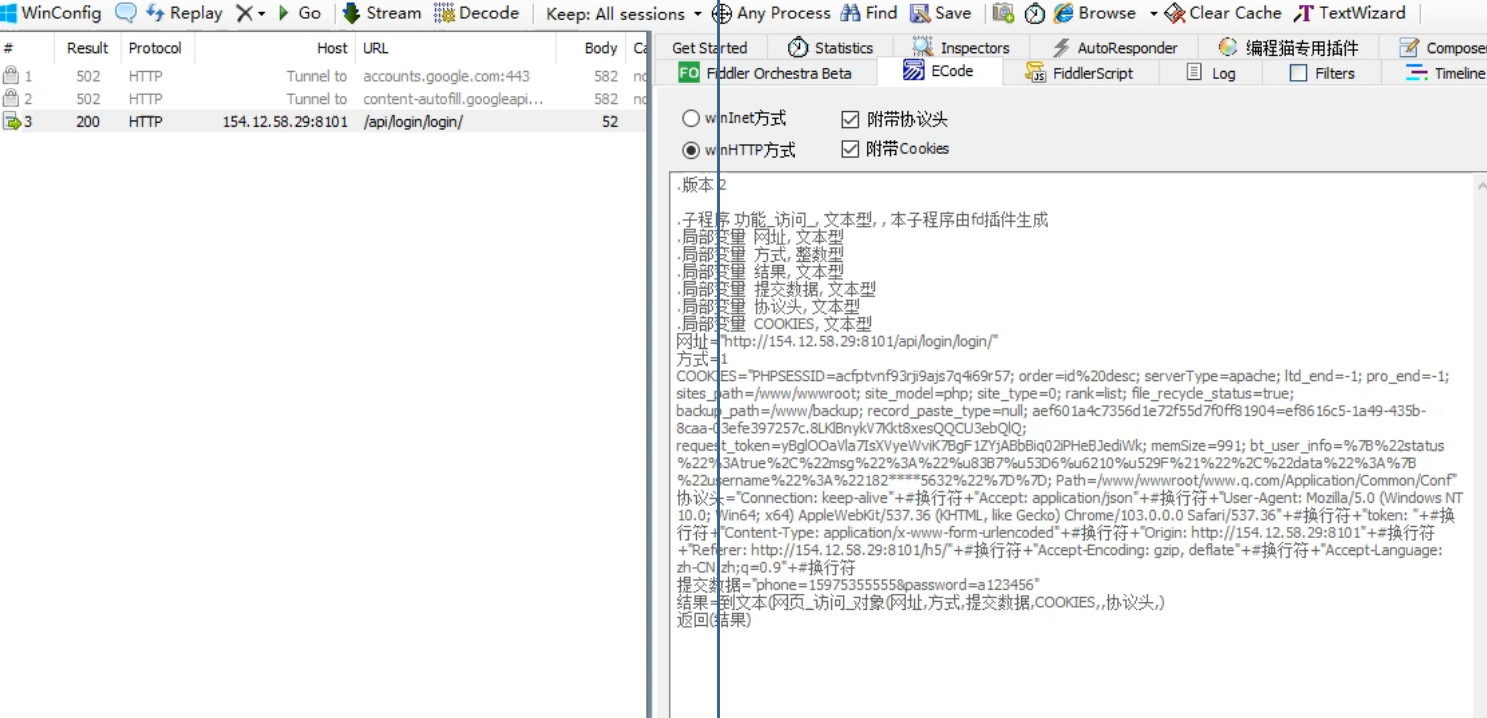
Task: Uncheck the 附带Cookies checkbox
Action: click(x=850, y=149)
